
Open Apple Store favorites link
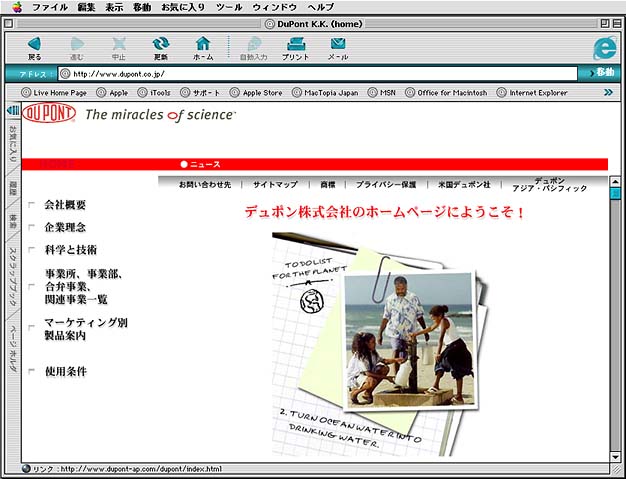[256, 93]
